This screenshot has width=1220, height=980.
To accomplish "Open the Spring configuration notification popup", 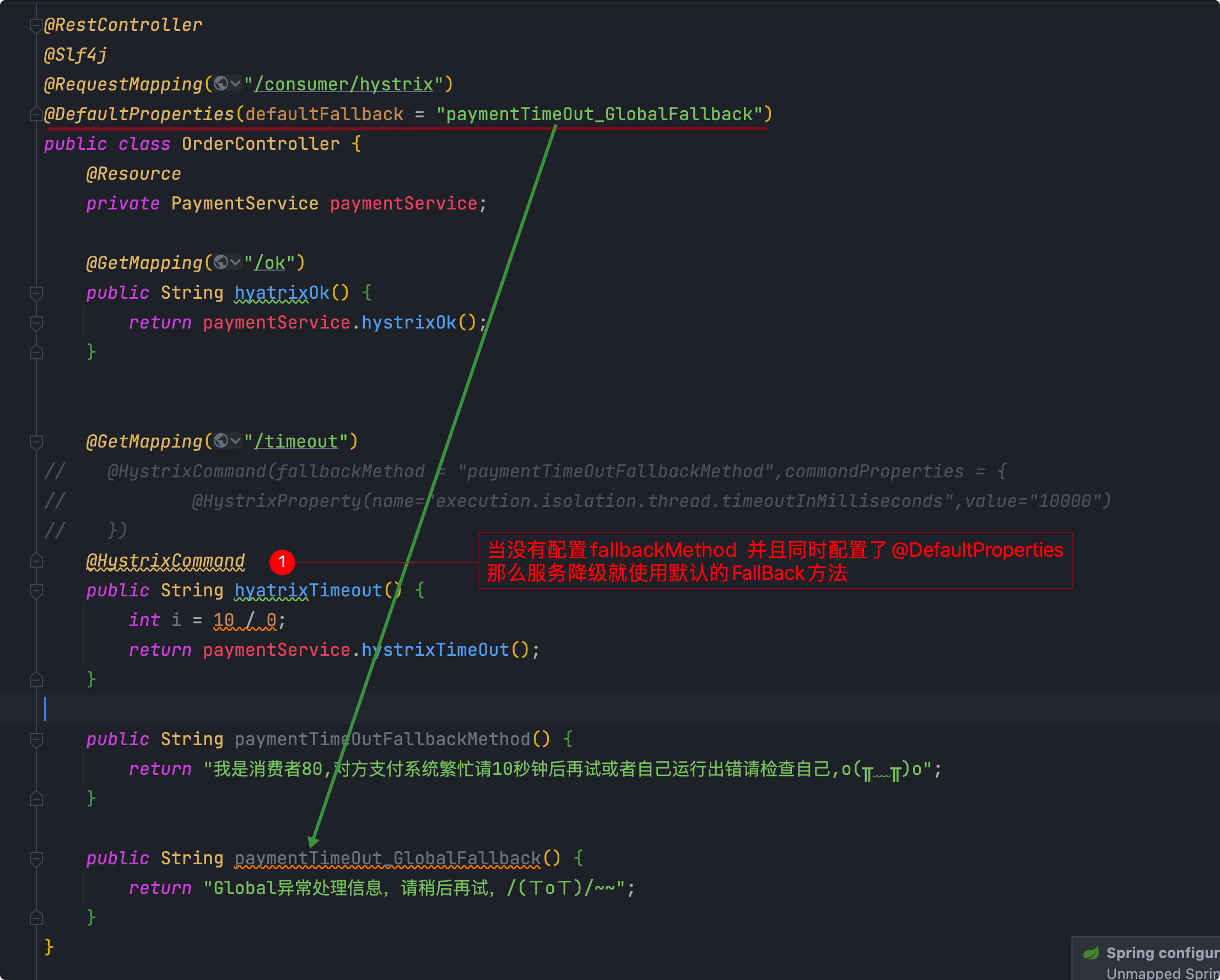I will coord(1160,954).
